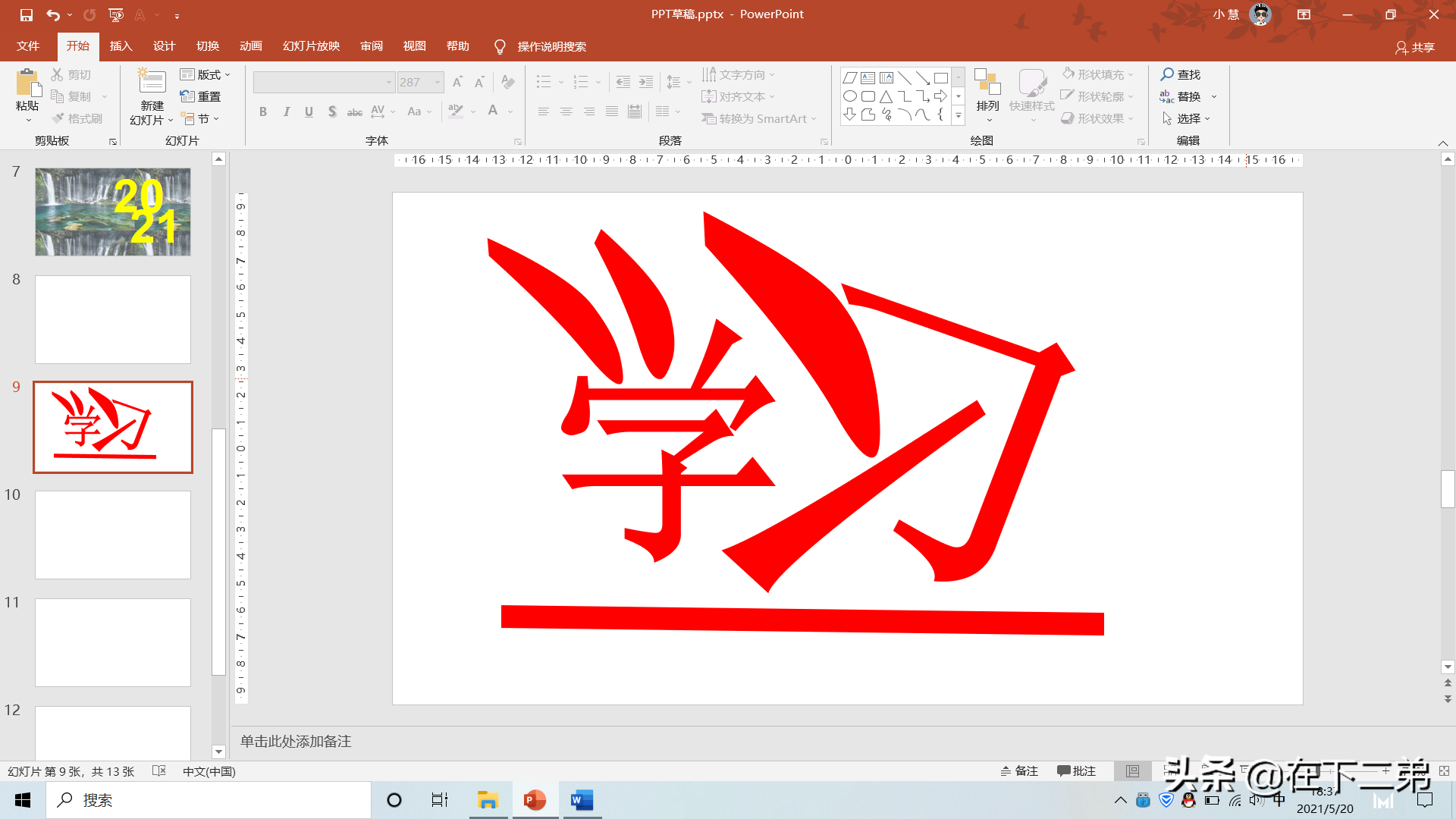Screen dimensions: 1456x819
Task: Open the Word app on the taskbar
Action: click(x=582, y=800)
